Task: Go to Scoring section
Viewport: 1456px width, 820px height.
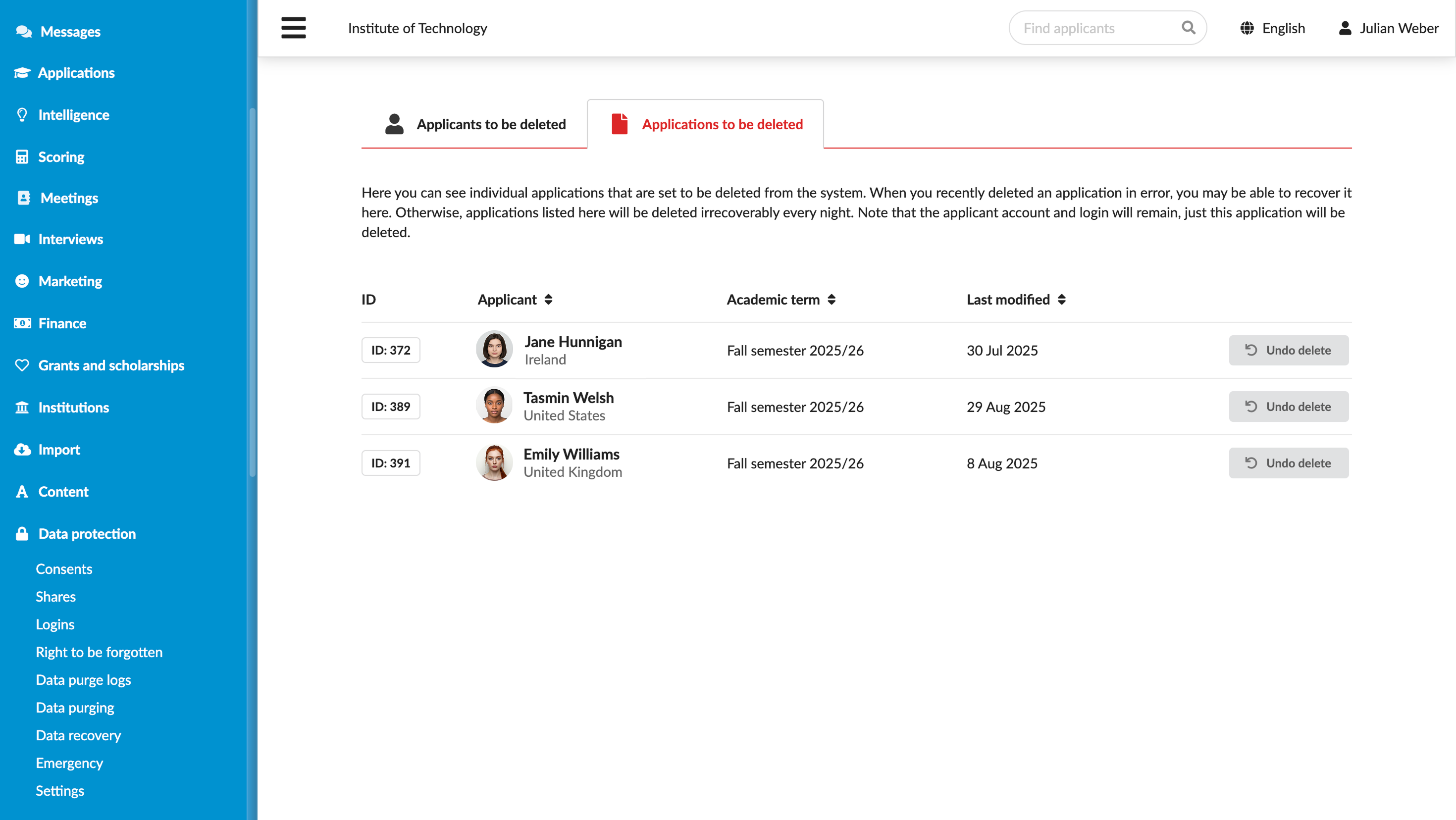Action: tap(51, 156)
